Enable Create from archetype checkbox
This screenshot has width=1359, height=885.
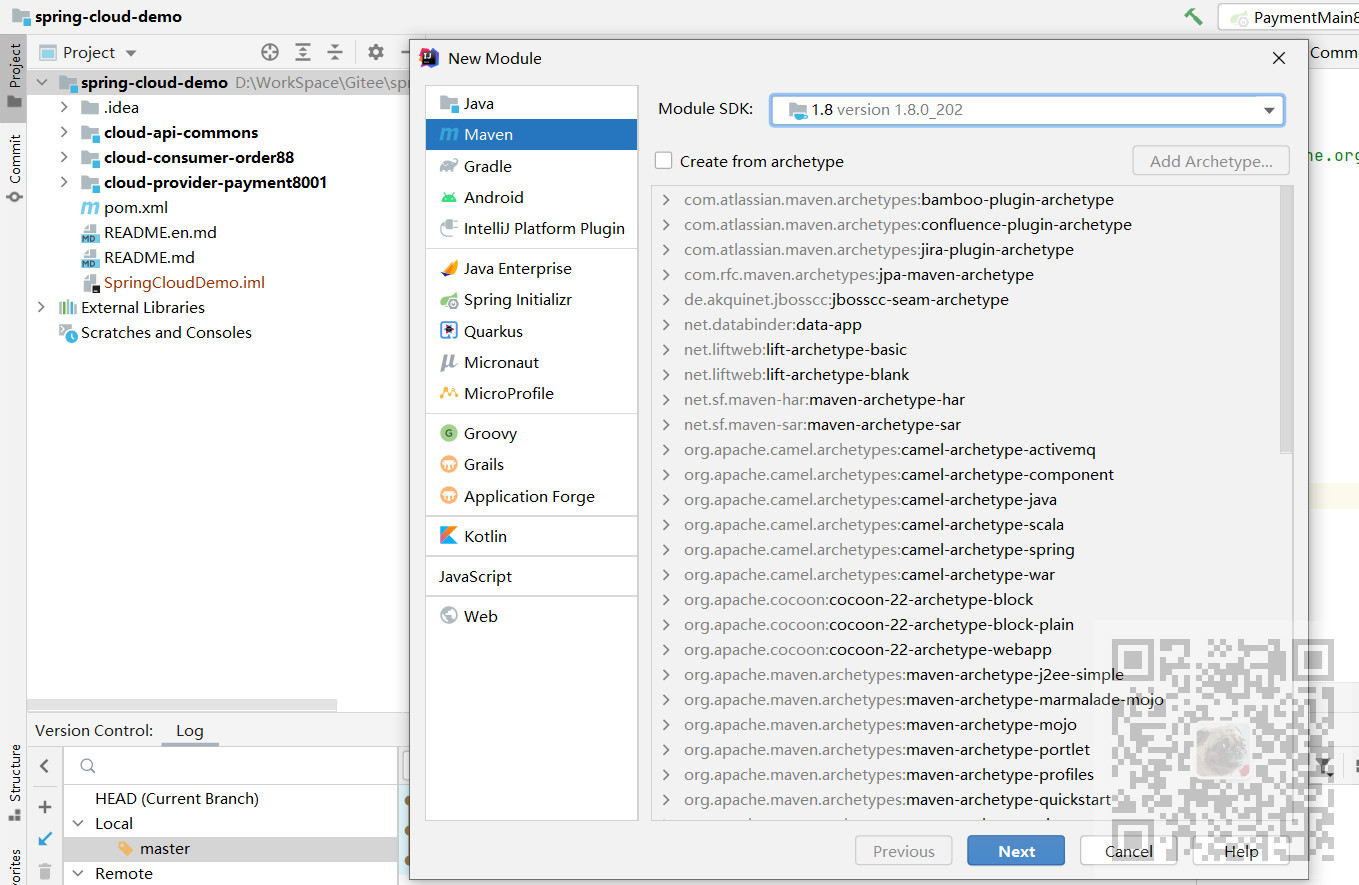[x=664, y=161]
